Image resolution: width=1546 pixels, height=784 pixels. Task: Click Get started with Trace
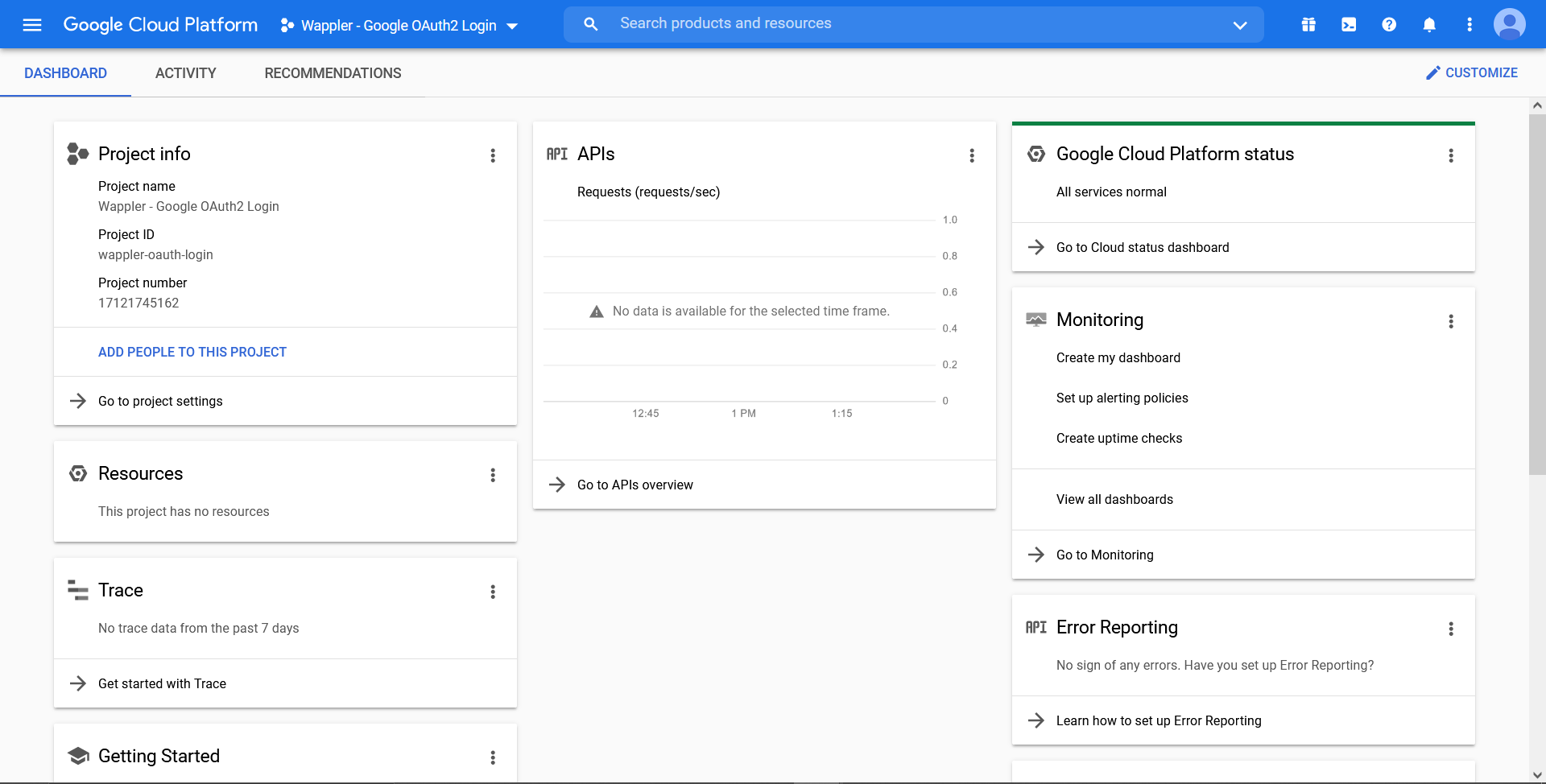[162, 683]
